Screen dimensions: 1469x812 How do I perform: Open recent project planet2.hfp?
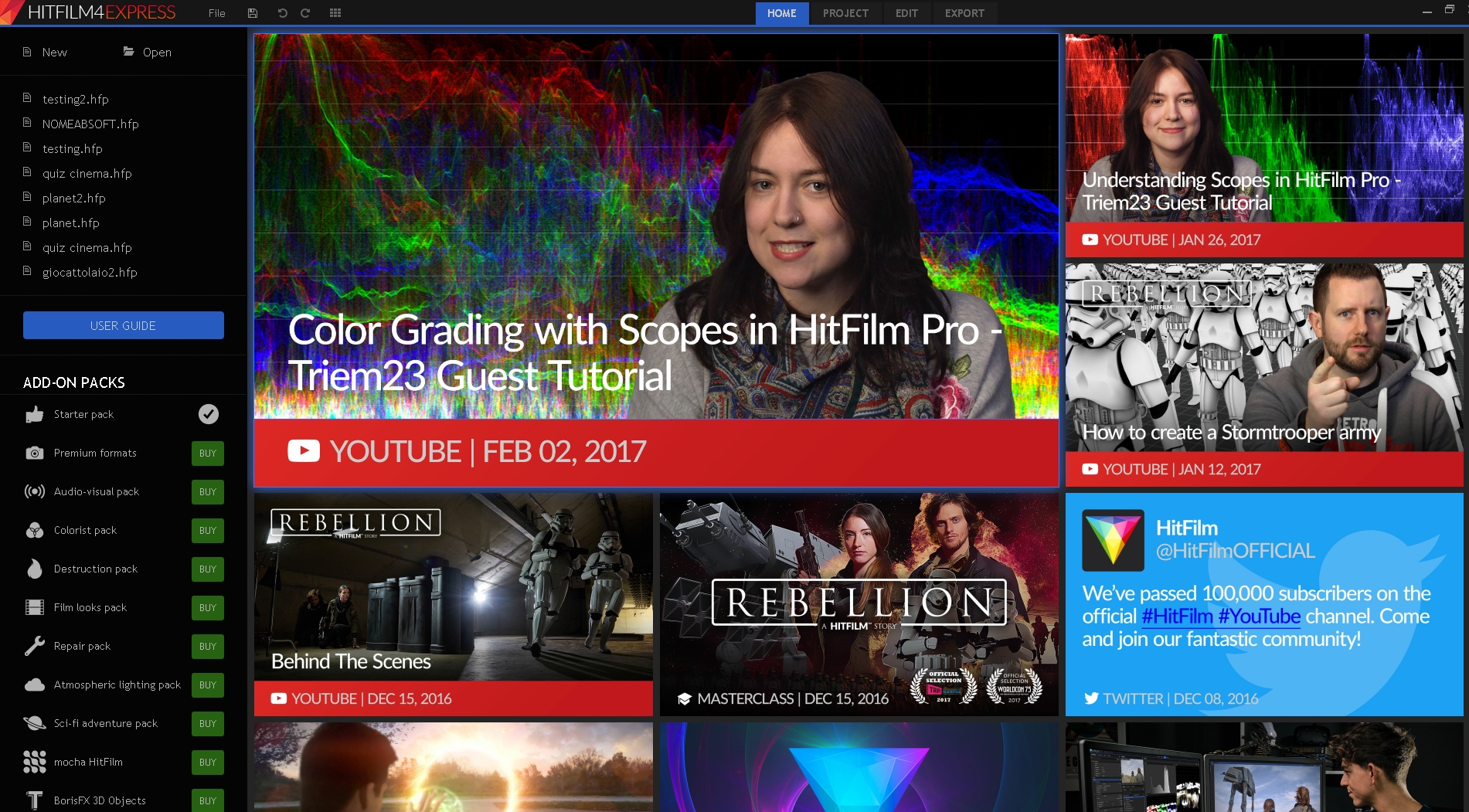[x=74, y=198]
